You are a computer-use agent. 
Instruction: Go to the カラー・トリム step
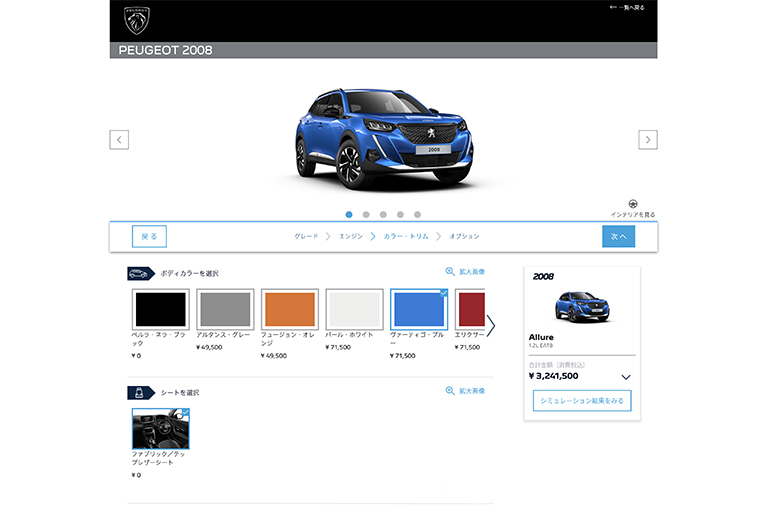tap(406, 236)
